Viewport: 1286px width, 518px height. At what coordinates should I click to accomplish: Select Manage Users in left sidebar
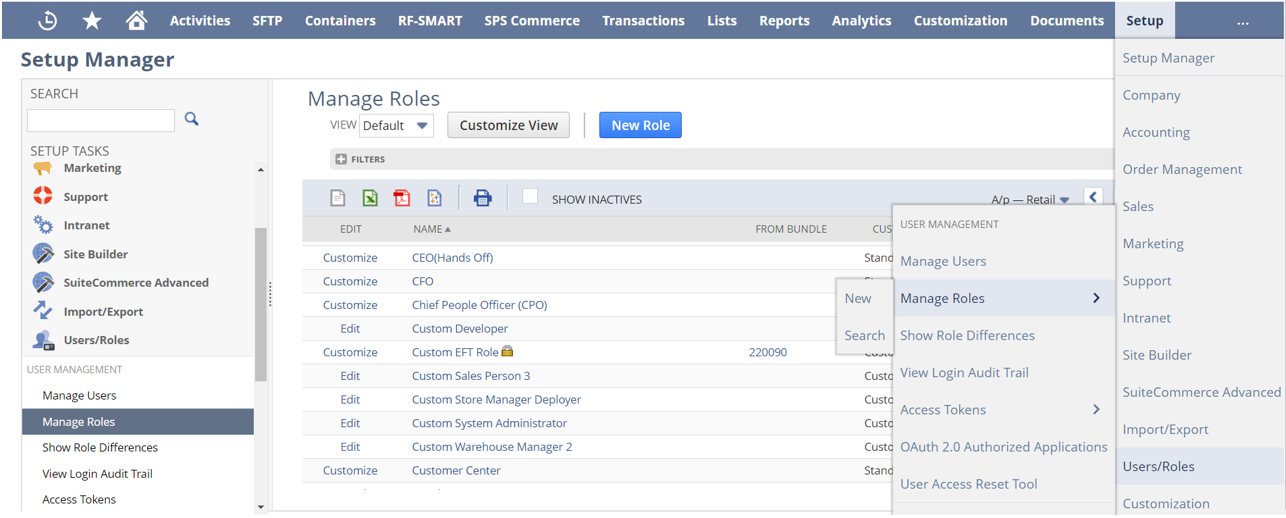(79, 396)
